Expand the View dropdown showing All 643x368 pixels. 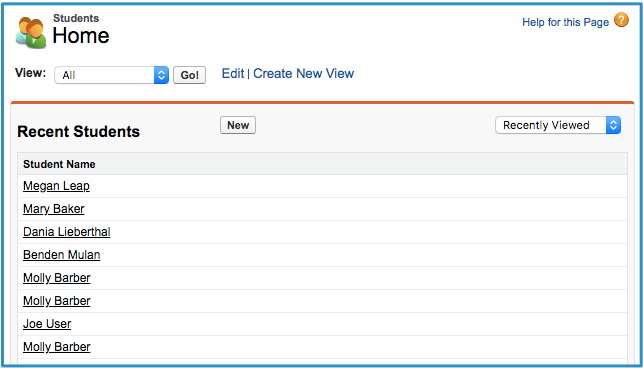111,75
